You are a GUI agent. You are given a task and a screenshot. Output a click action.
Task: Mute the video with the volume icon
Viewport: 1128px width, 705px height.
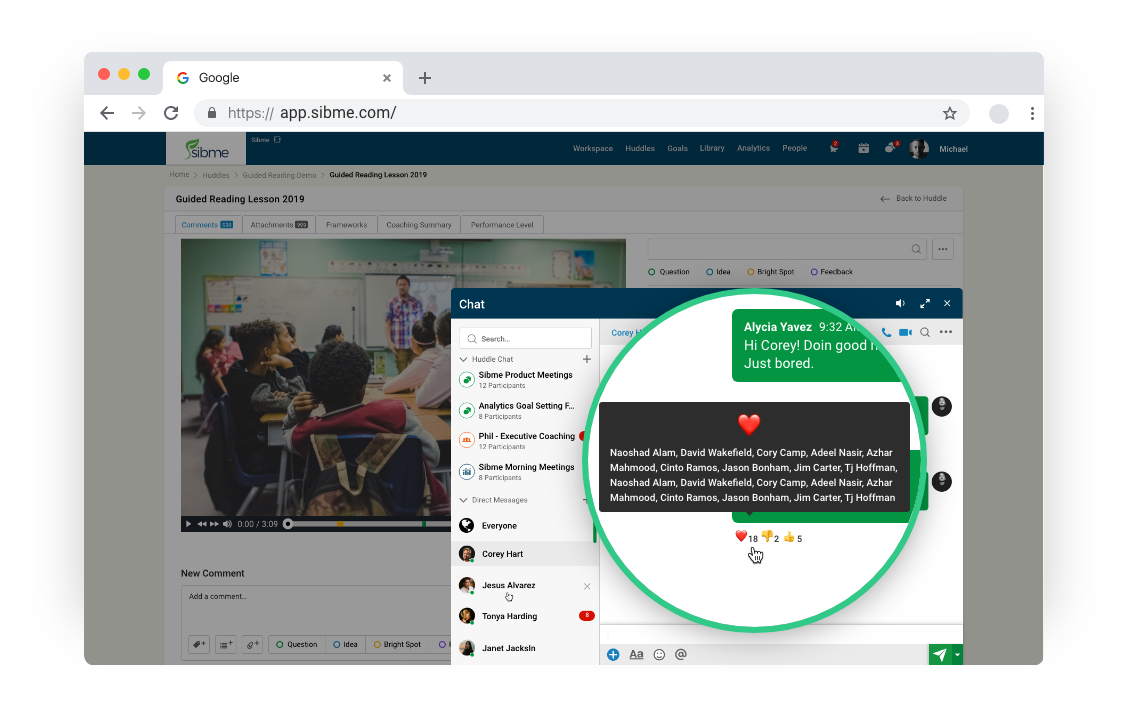pos(227,524)
